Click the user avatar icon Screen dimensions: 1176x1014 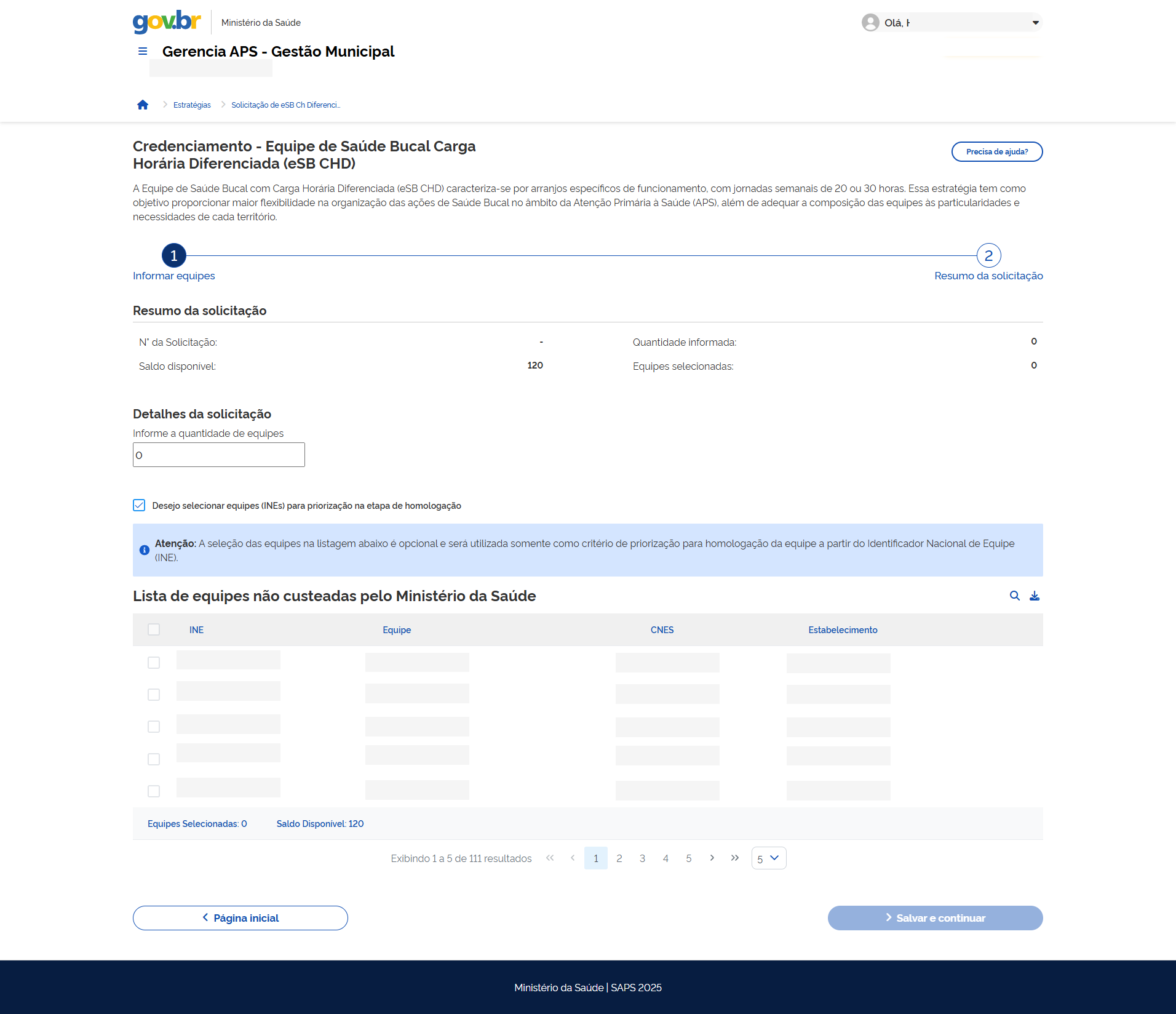click(x=870, y=23)
